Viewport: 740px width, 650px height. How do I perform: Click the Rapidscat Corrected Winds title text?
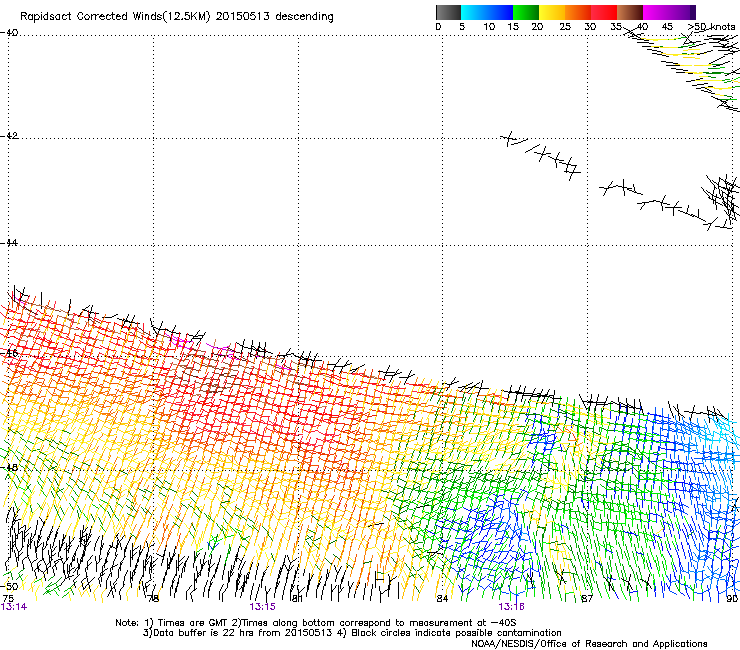tap(177, 17)
